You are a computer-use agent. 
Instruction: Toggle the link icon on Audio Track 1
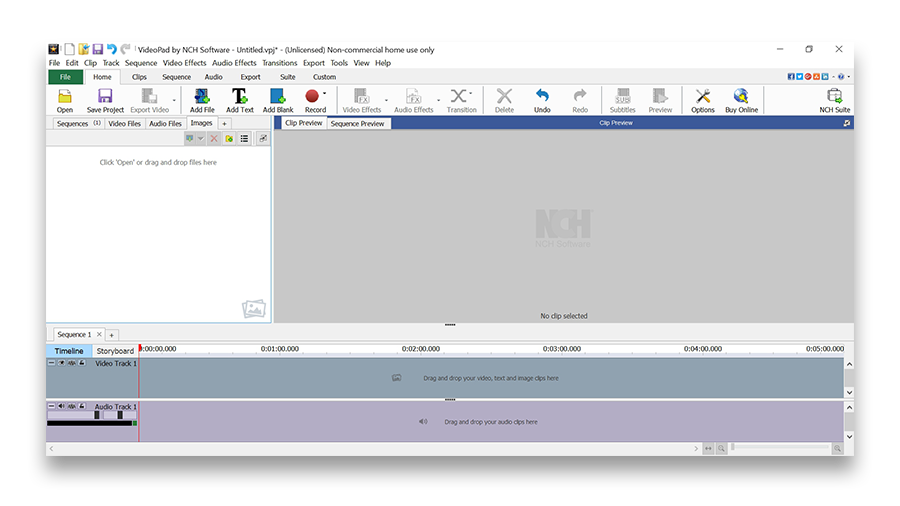click(72, 406)
